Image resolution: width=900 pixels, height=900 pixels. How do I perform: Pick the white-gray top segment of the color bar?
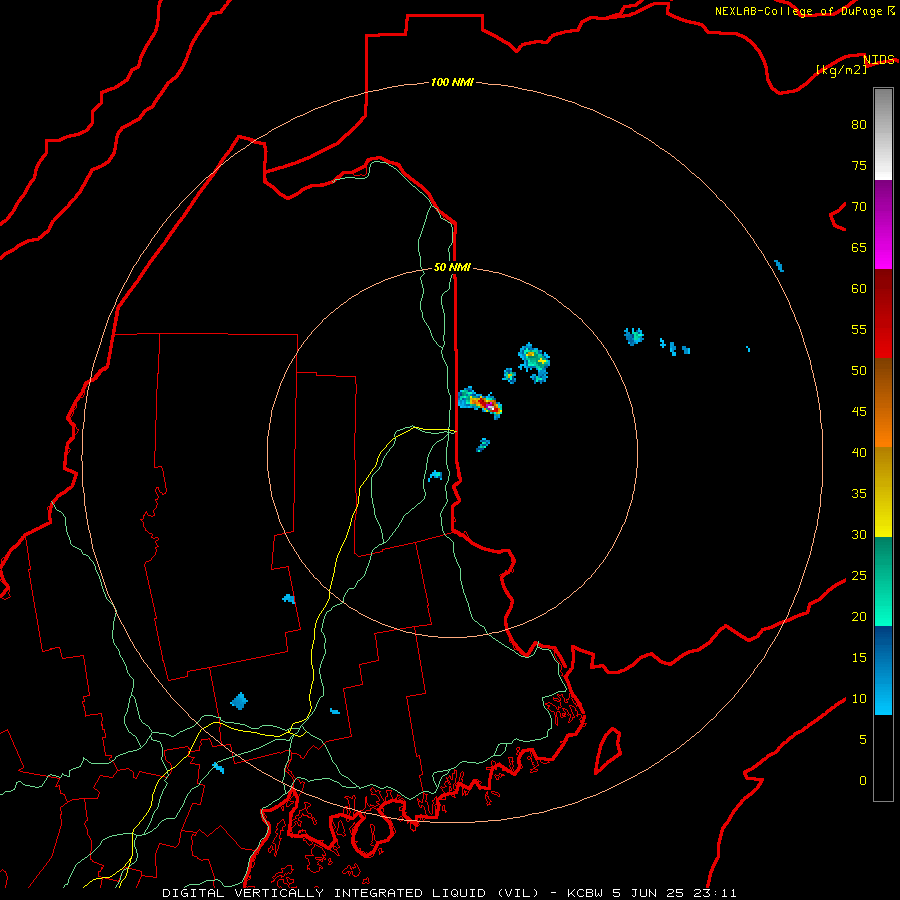click(883, 134)
